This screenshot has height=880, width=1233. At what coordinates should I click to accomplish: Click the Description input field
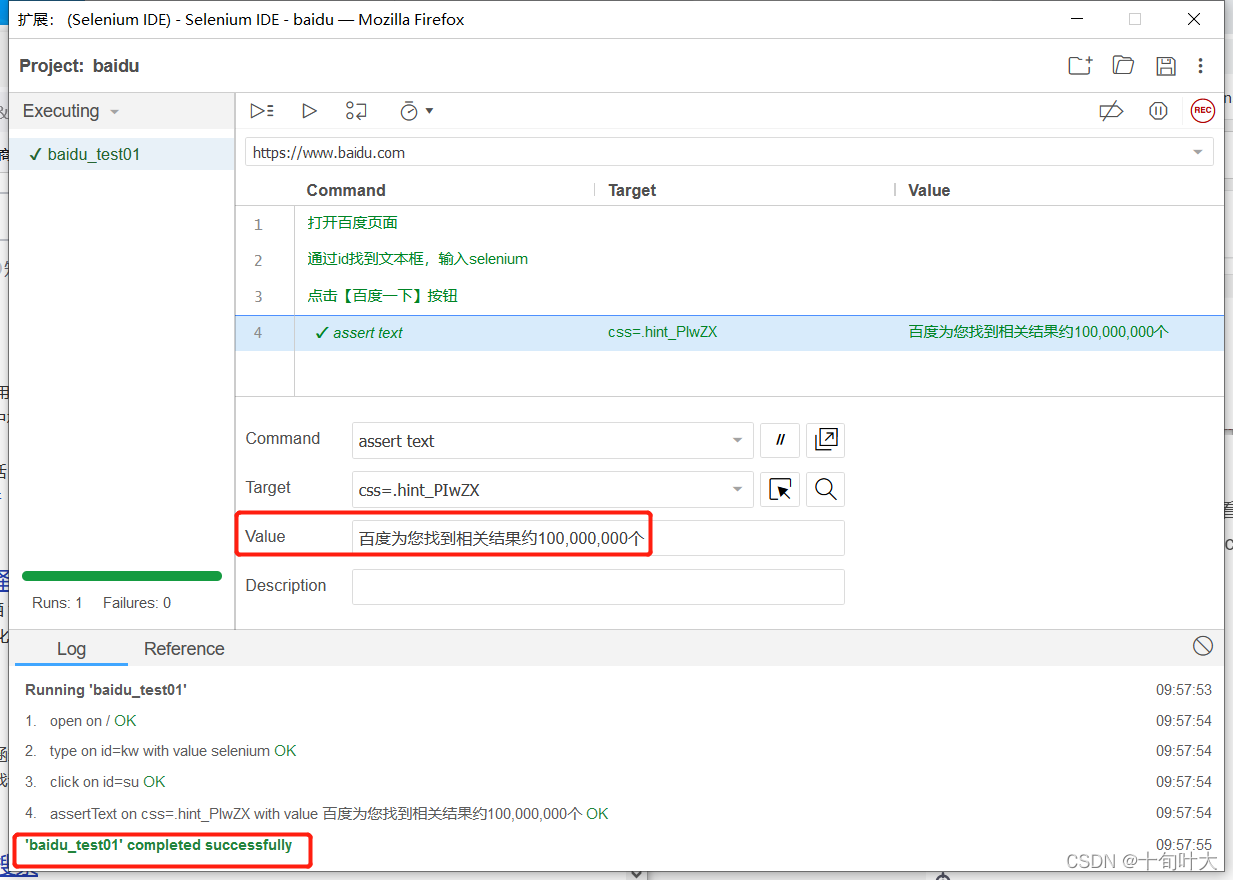[598, 587]
